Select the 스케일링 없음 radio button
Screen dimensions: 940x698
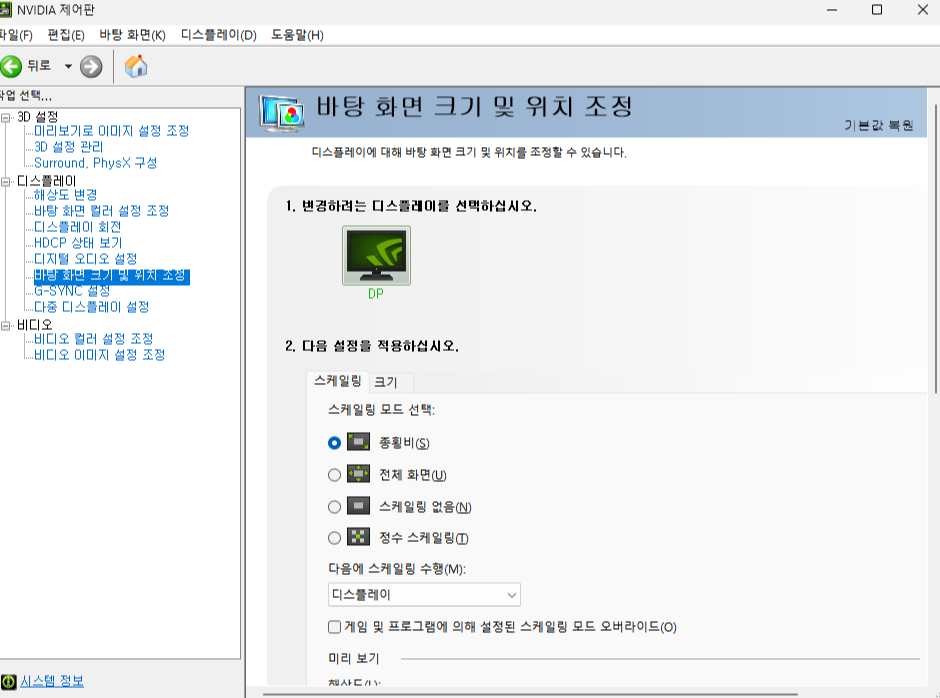tap(335, 507)
